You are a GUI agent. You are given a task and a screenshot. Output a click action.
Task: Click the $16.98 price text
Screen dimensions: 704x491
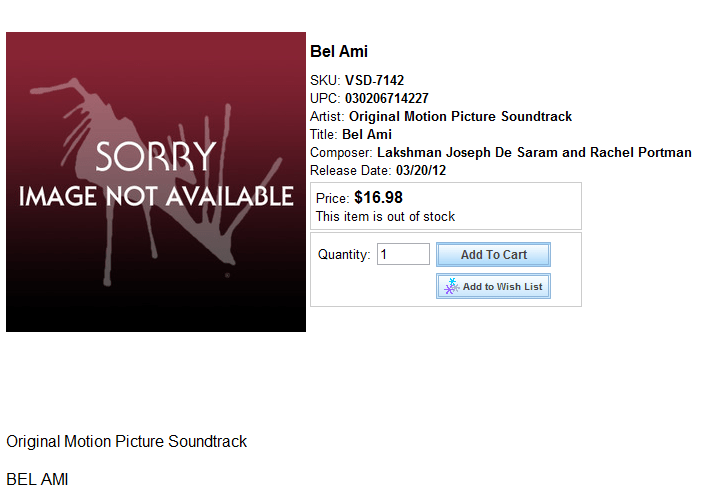coord(378,197)
